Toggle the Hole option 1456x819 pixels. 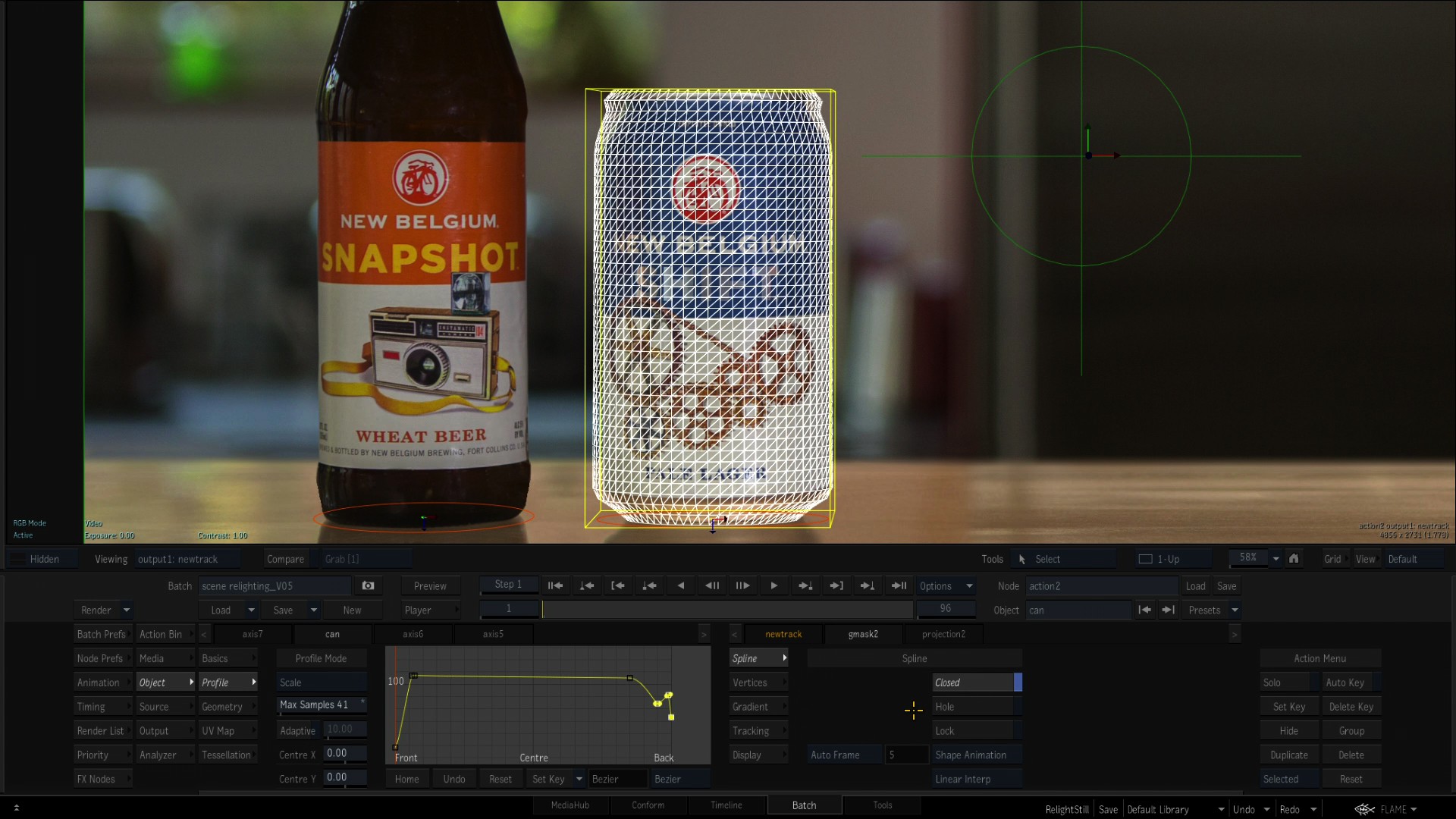point(977,707)
